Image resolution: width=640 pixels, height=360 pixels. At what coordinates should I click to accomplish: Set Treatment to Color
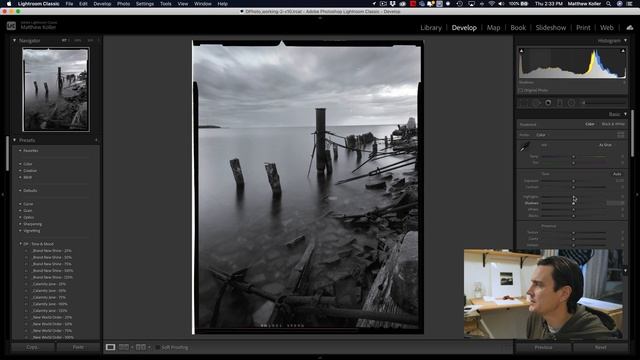coord(590,124)
